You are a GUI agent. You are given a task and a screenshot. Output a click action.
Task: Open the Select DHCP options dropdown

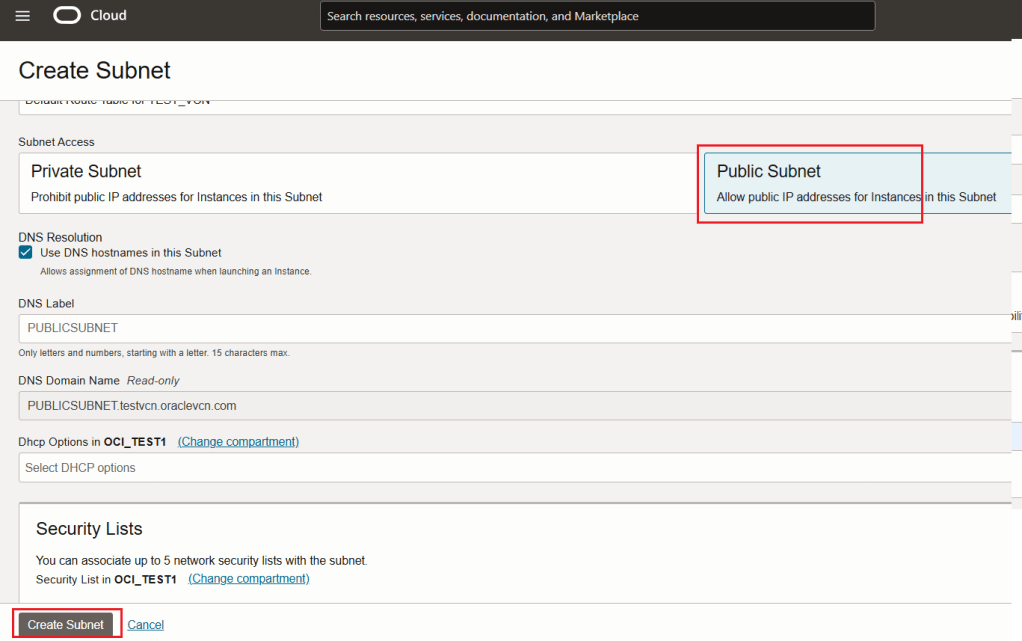click(515, 468)
